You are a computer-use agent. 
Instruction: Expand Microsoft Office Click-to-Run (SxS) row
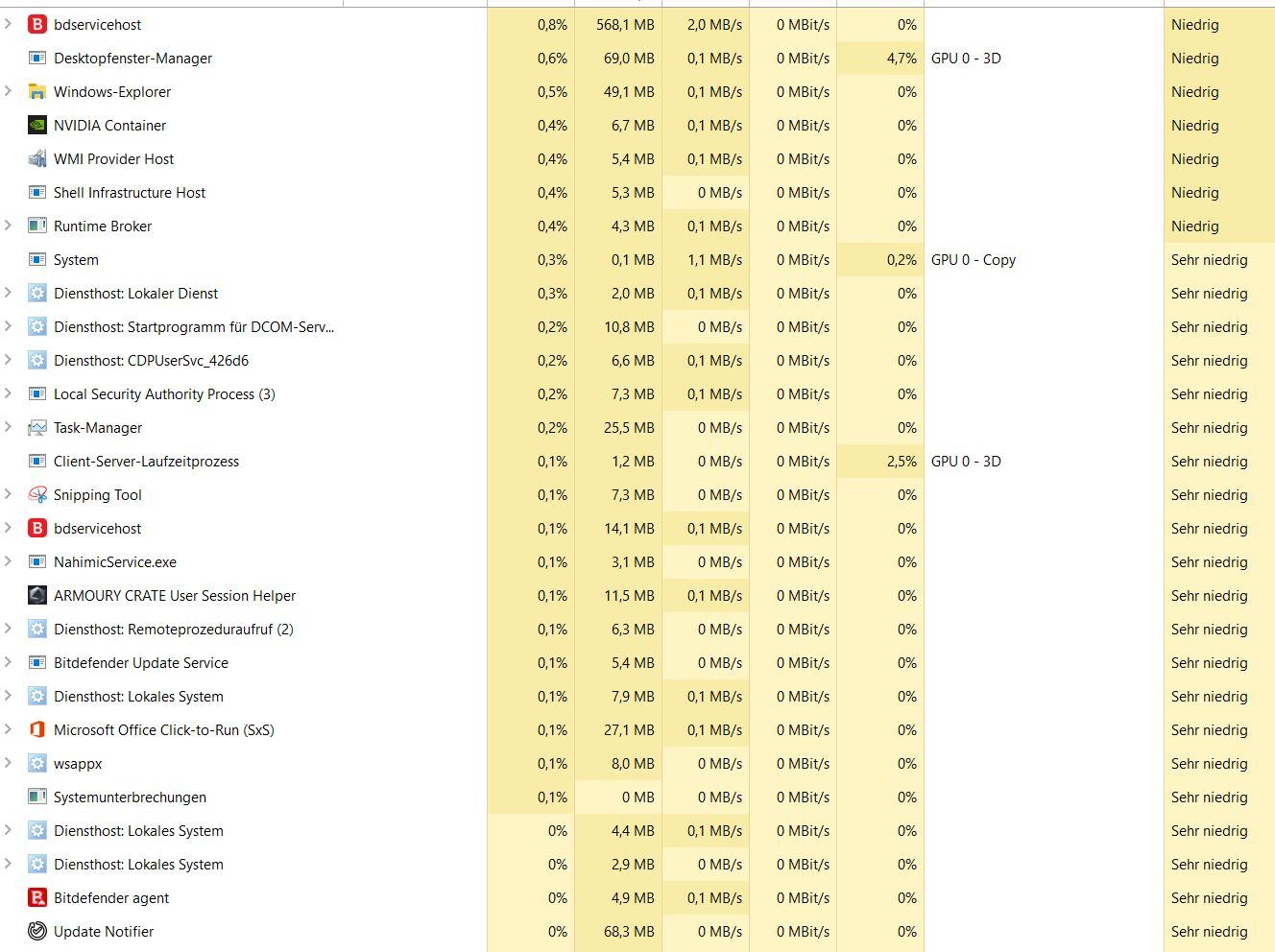(x=9, y=729)
